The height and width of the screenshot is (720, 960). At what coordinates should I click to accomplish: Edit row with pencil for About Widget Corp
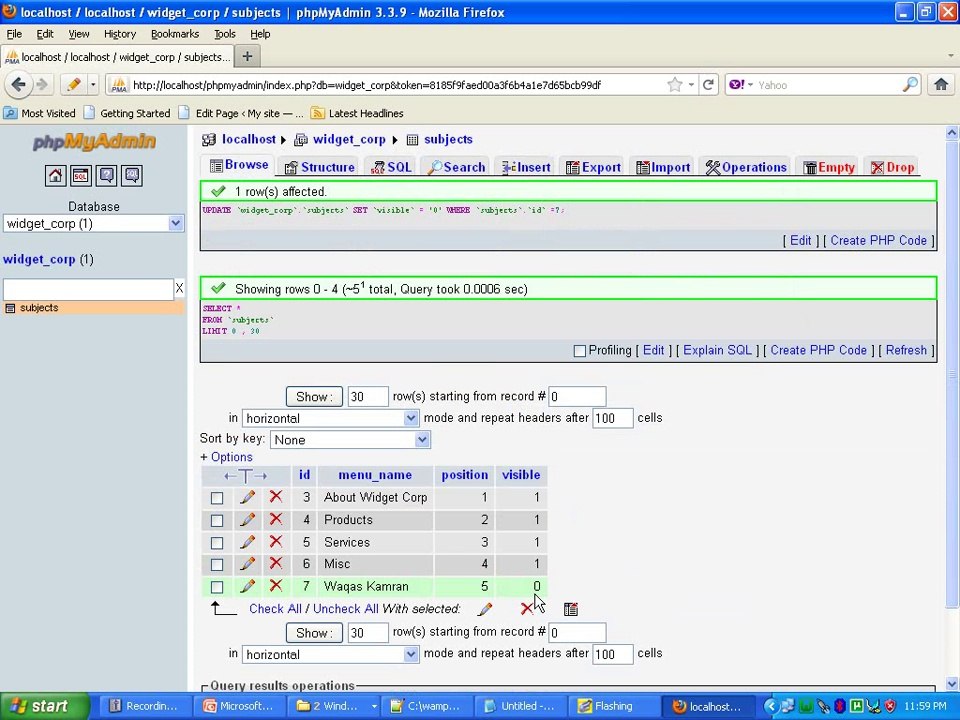click(x=247, y=497)
